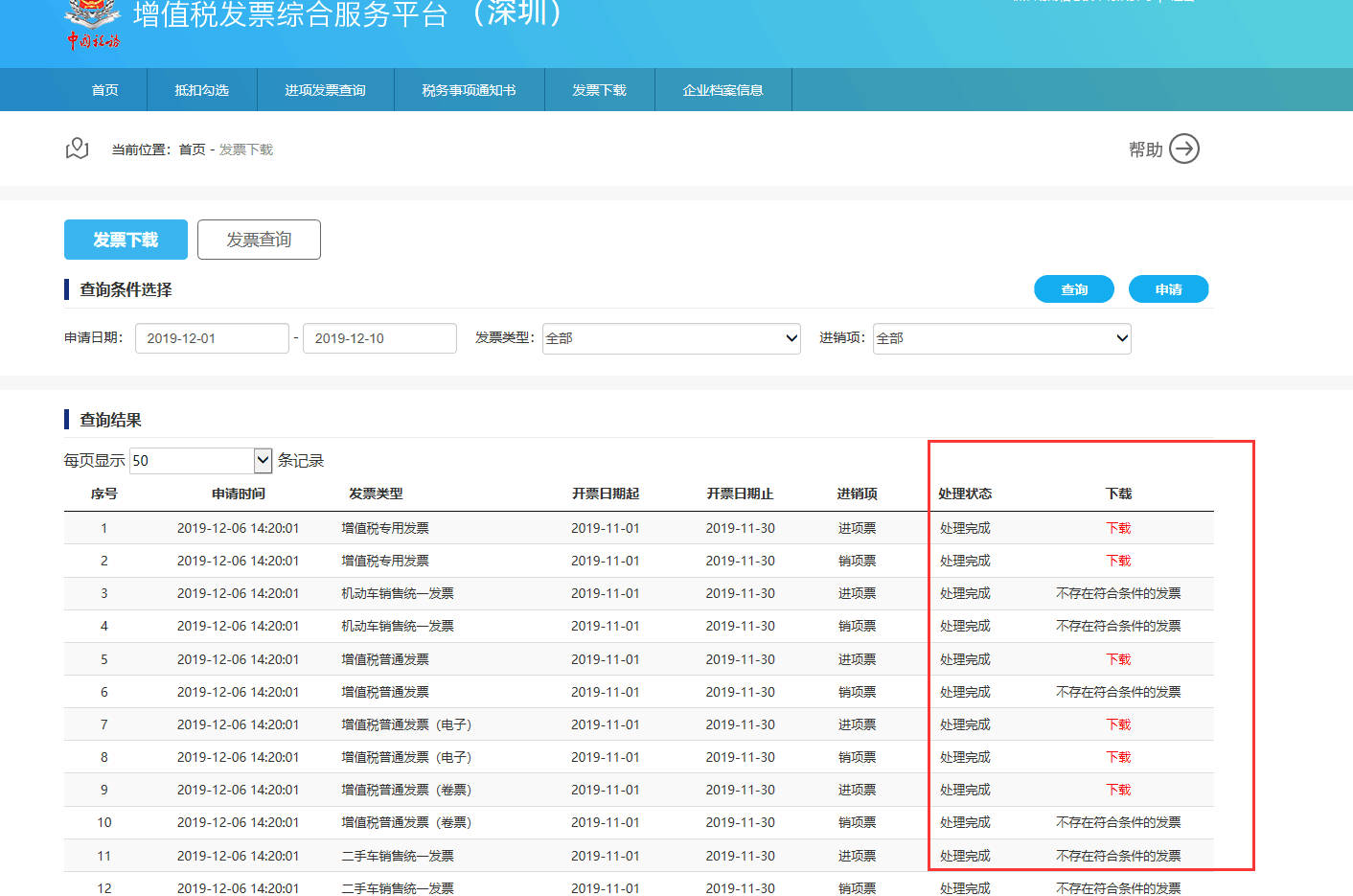The image size is (1353, 896).
Task: Open the 抵扣勾选 menu
Action: (201, 89)
